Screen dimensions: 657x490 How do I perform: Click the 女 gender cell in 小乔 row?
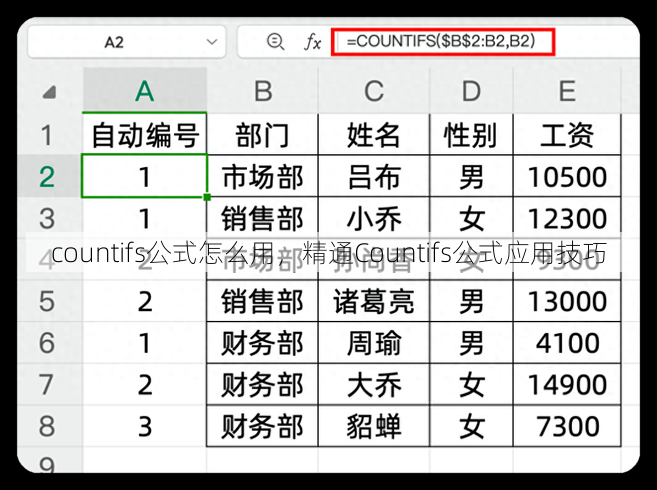pos(471,218)
